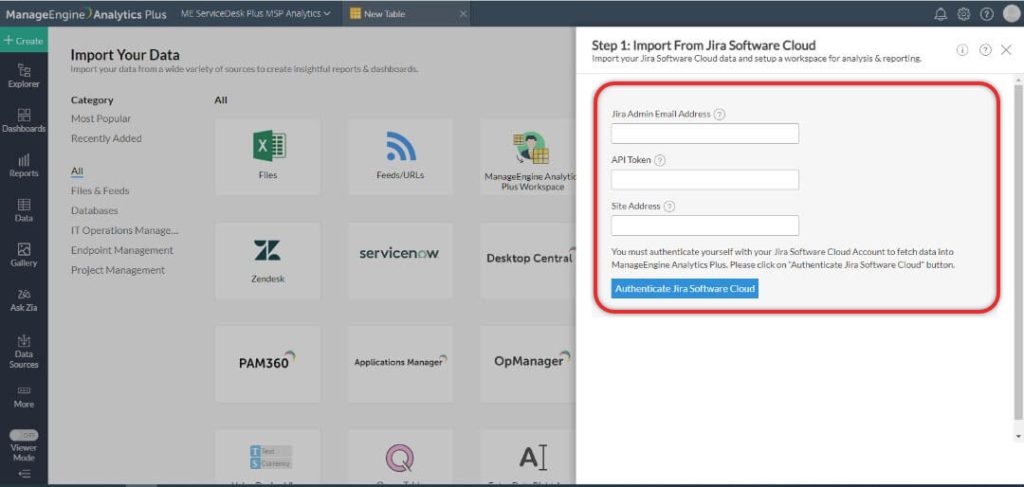Click the import panel vertical scrollbar
Image resolution: width=1024 pixels, height=487 pixels.
click(1018, 251)
